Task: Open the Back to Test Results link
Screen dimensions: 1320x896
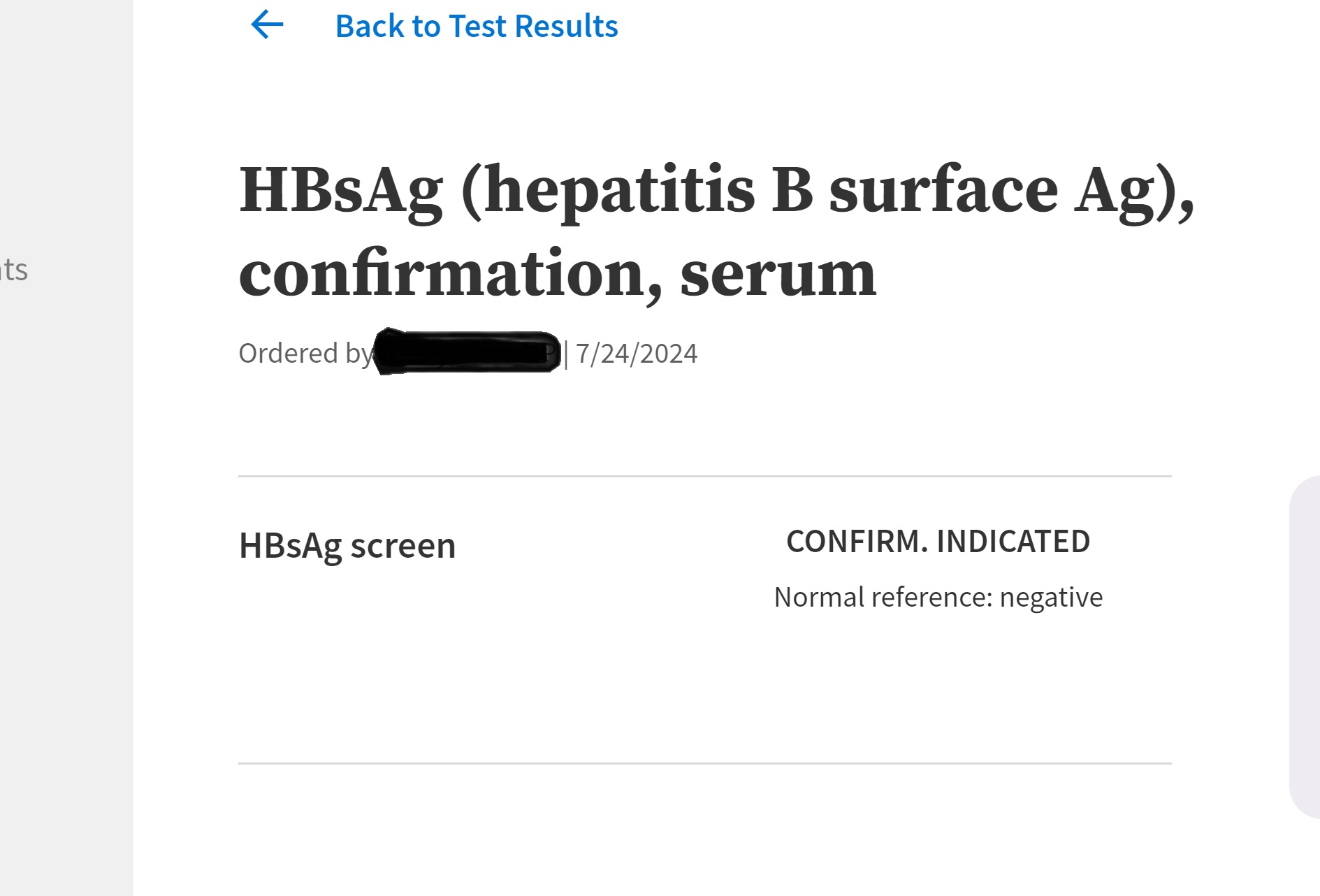Action: tap(476, 27)
